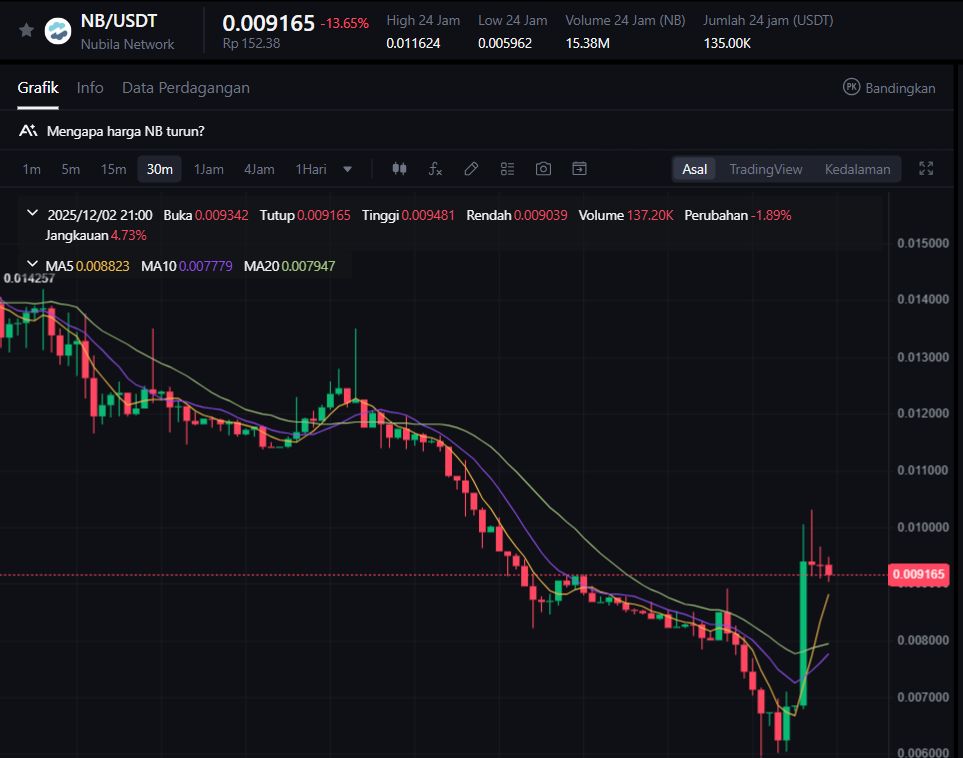Click the Bandingkan compare button
963x758 pixels.
click(889, 88)
